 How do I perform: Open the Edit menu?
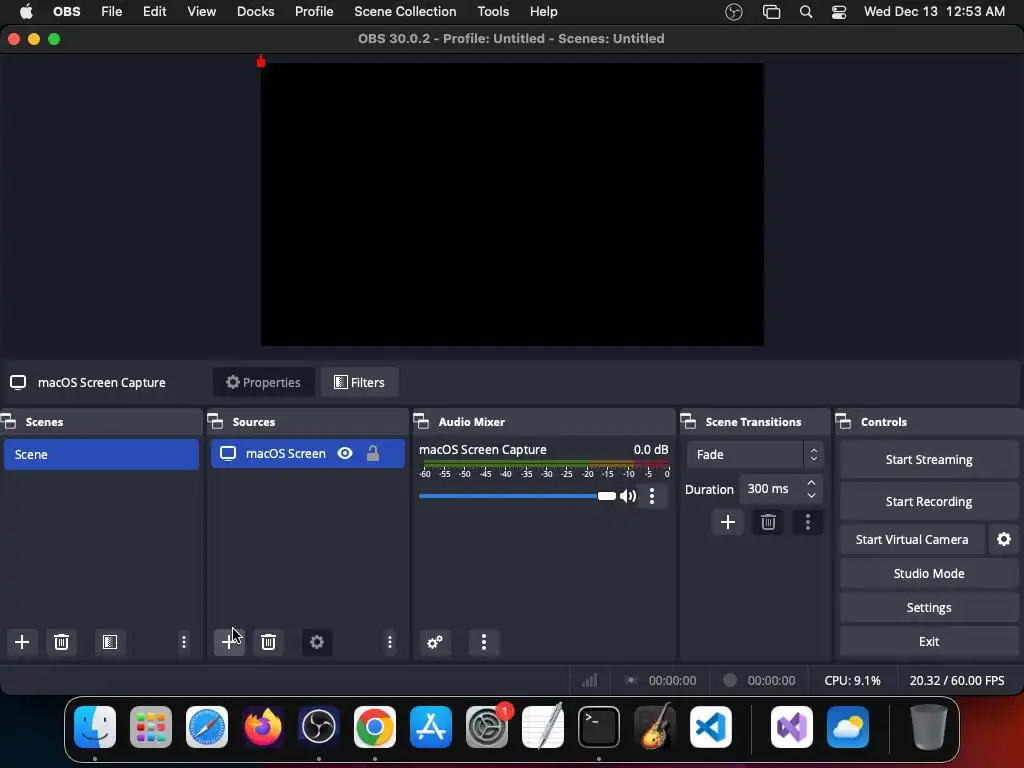click(x=155, y=12)
